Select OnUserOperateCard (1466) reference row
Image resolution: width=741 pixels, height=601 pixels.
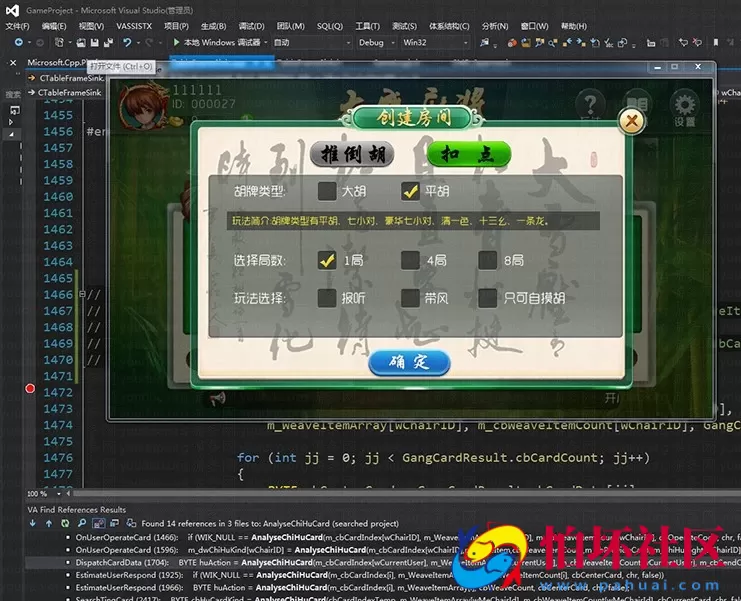[383, 537]
